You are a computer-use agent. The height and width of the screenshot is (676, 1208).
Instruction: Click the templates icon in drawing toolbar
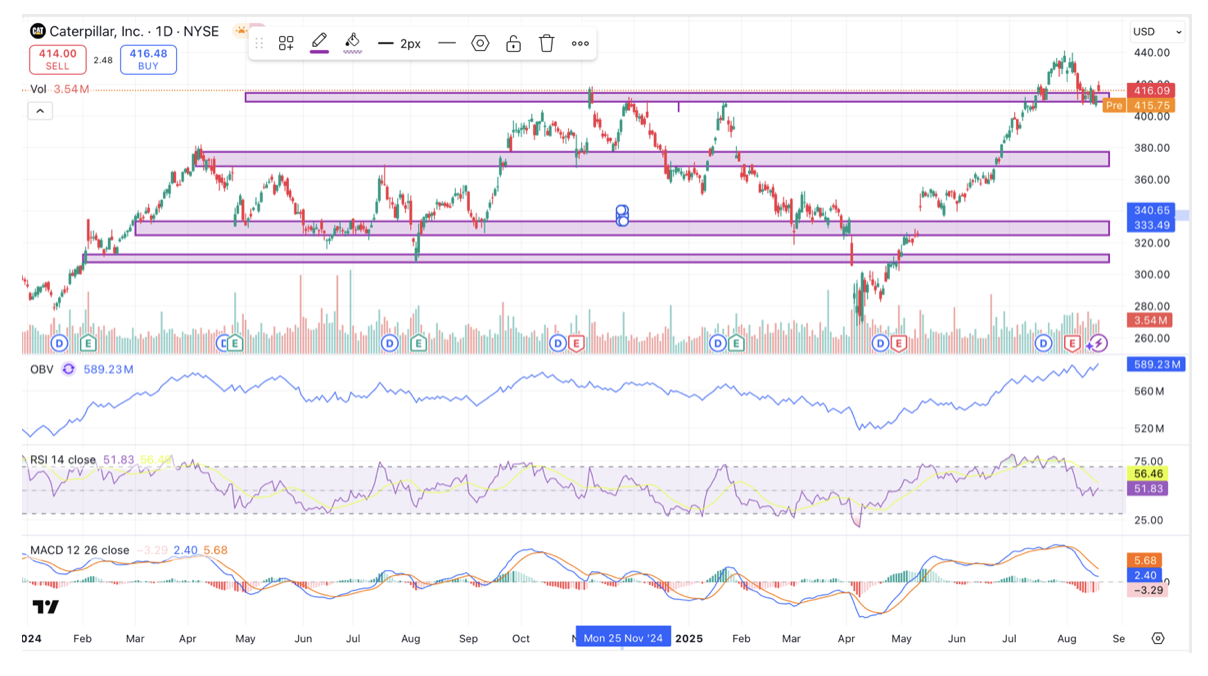coord(286,43)
